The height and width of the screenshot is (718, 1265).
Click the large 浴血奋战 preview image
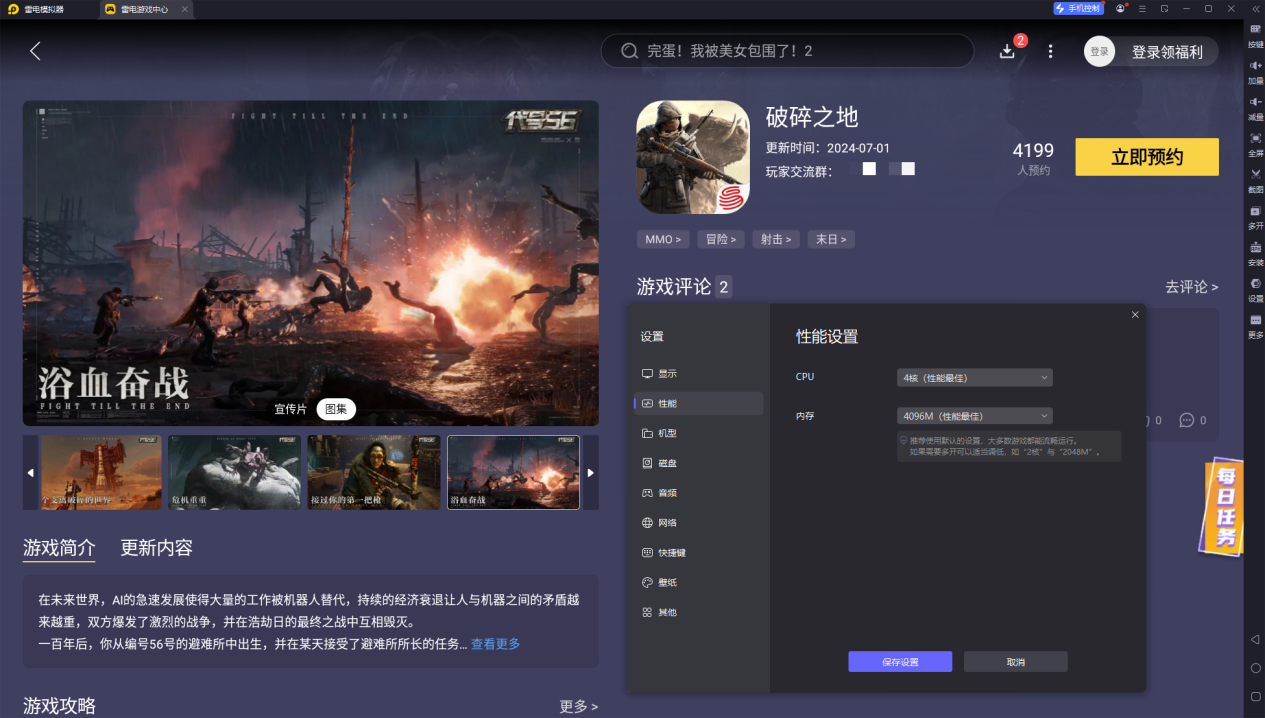311,263
